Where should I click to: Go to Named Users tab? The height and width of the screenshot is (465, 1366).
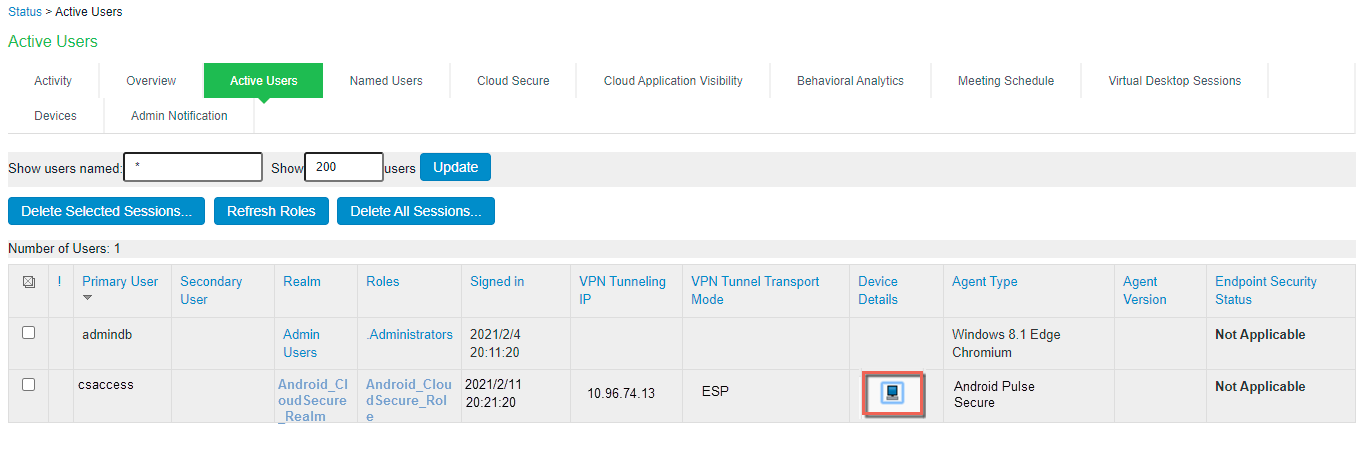point(386,81)
